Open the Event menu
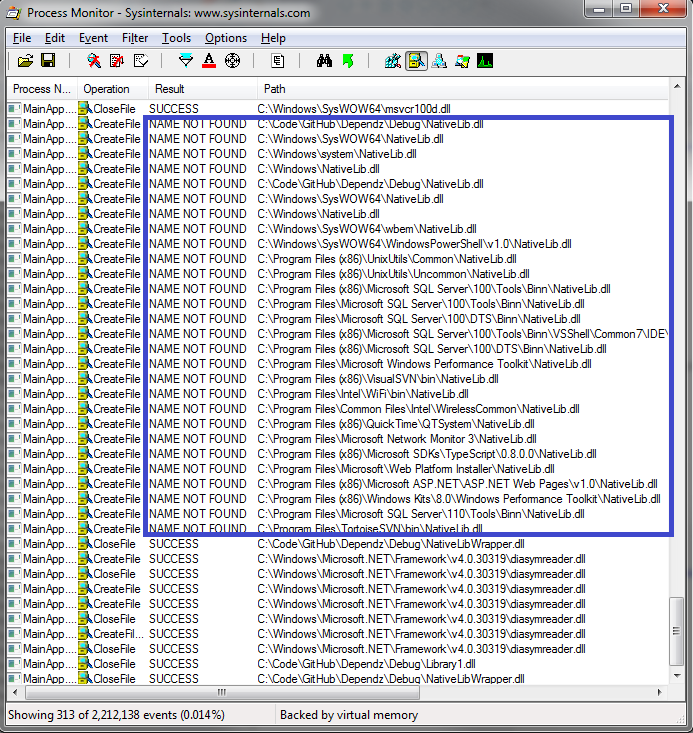The width and height of the screenshot is (693, 733). (x=93, y=38)
